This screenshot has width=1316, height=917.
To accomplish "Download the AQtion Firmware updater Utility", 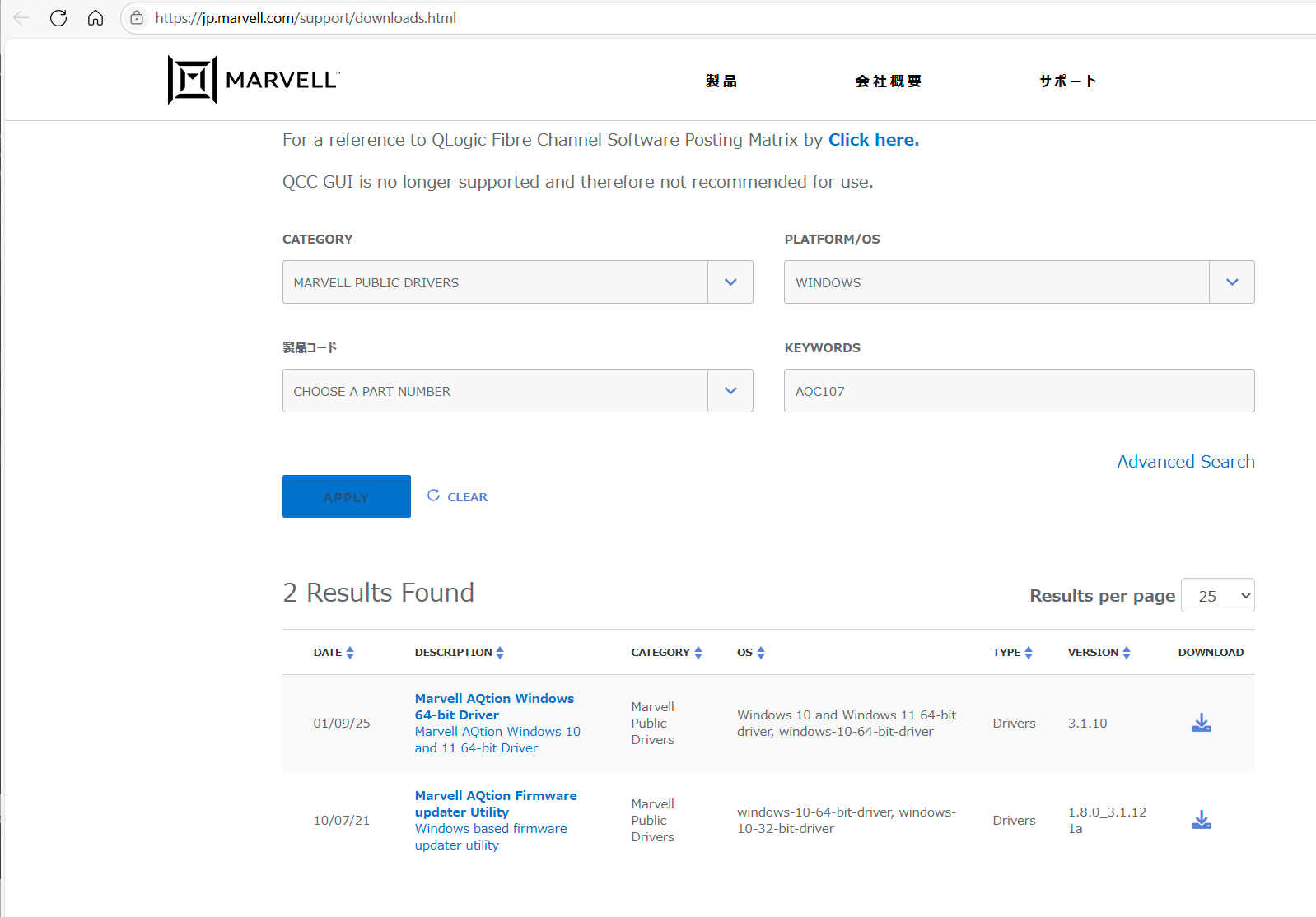I will (1202, 820).
